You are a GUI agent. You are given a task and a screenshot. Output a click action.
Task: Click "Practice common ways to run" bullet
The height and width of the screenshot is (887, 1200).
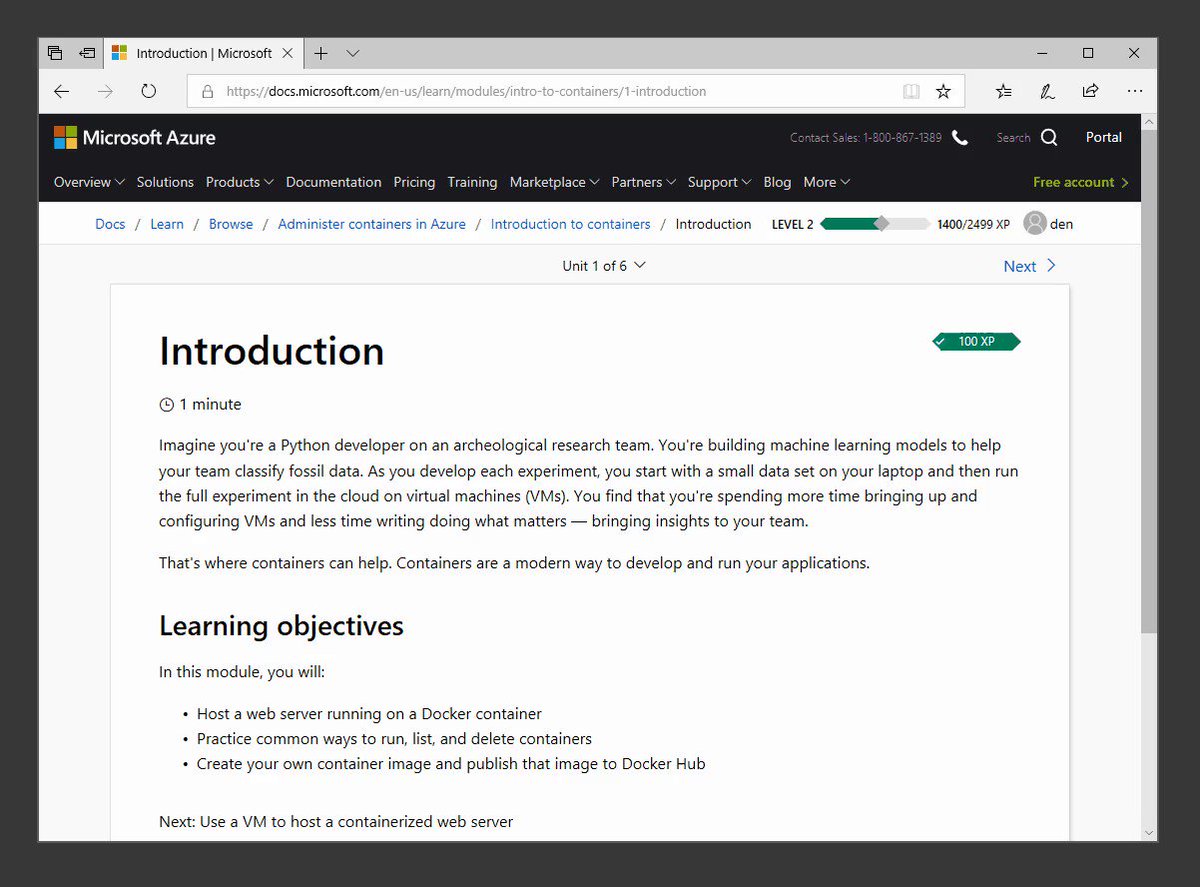[394, 739]
